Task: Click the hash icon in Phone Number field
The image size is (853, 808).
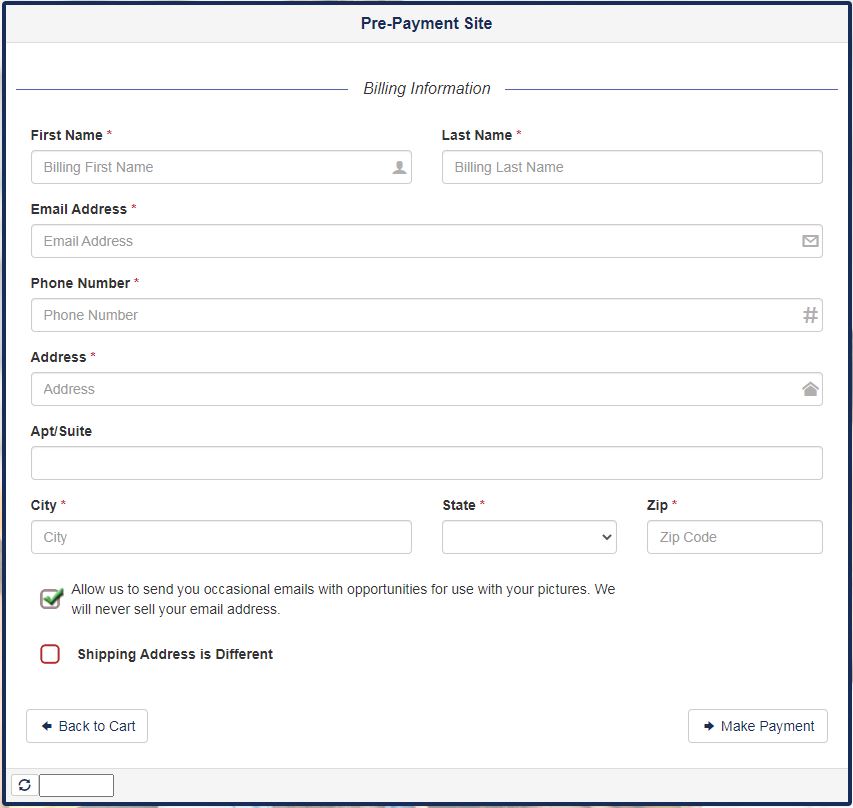Action: tap(810, 315)
